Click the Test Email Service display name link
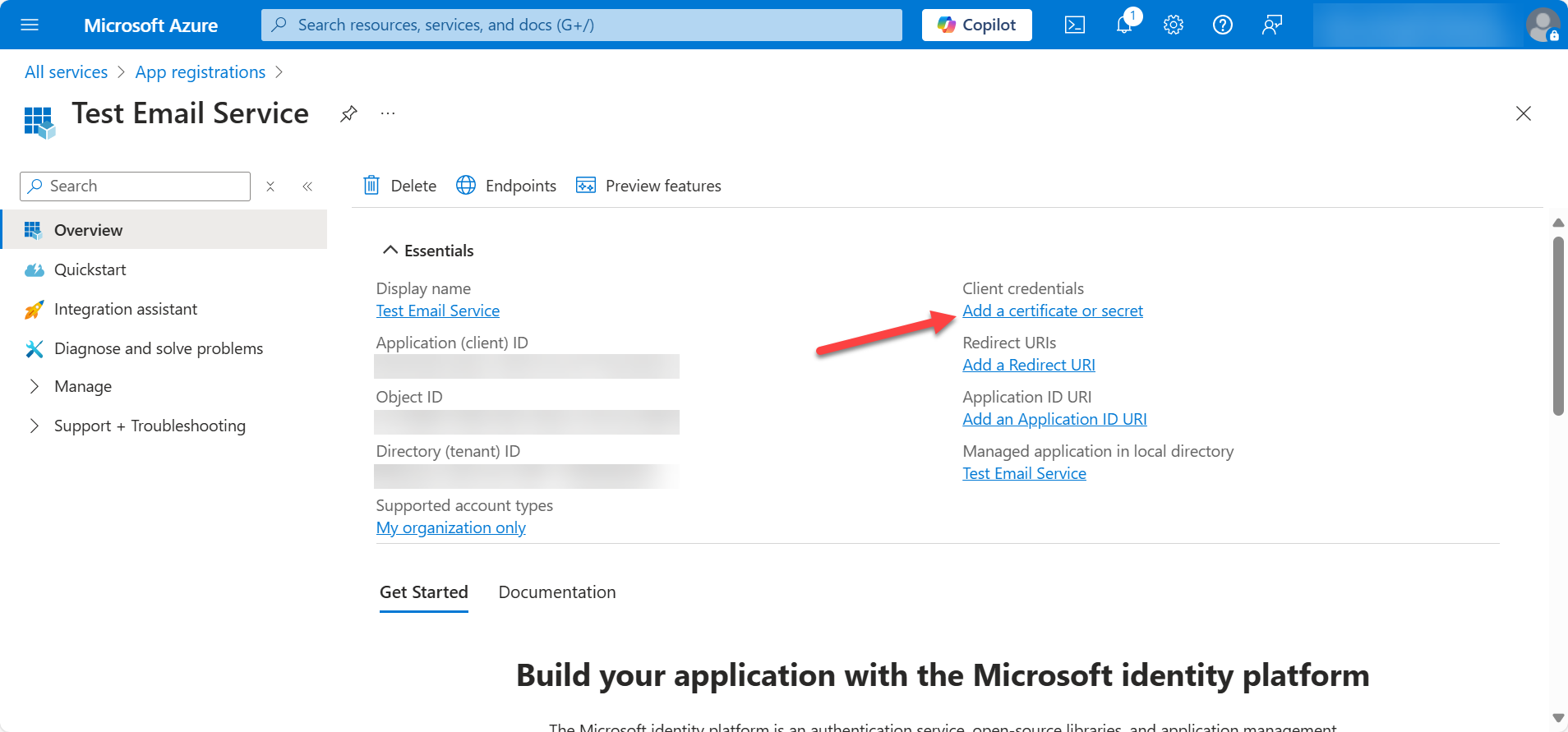The width and height of the screenshot is (1568, 732). pos(438,311)
